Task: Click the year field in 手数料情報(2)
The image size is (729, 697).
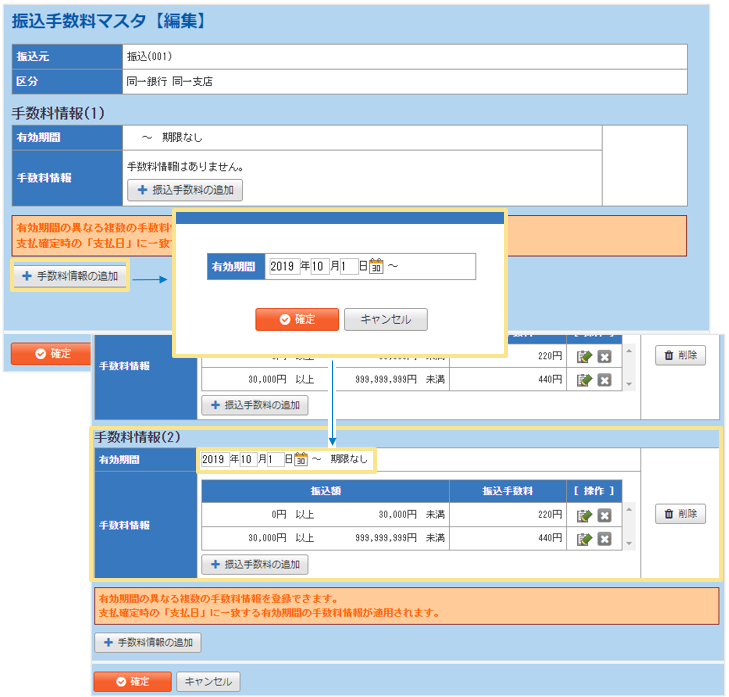Action: point(215,459)
